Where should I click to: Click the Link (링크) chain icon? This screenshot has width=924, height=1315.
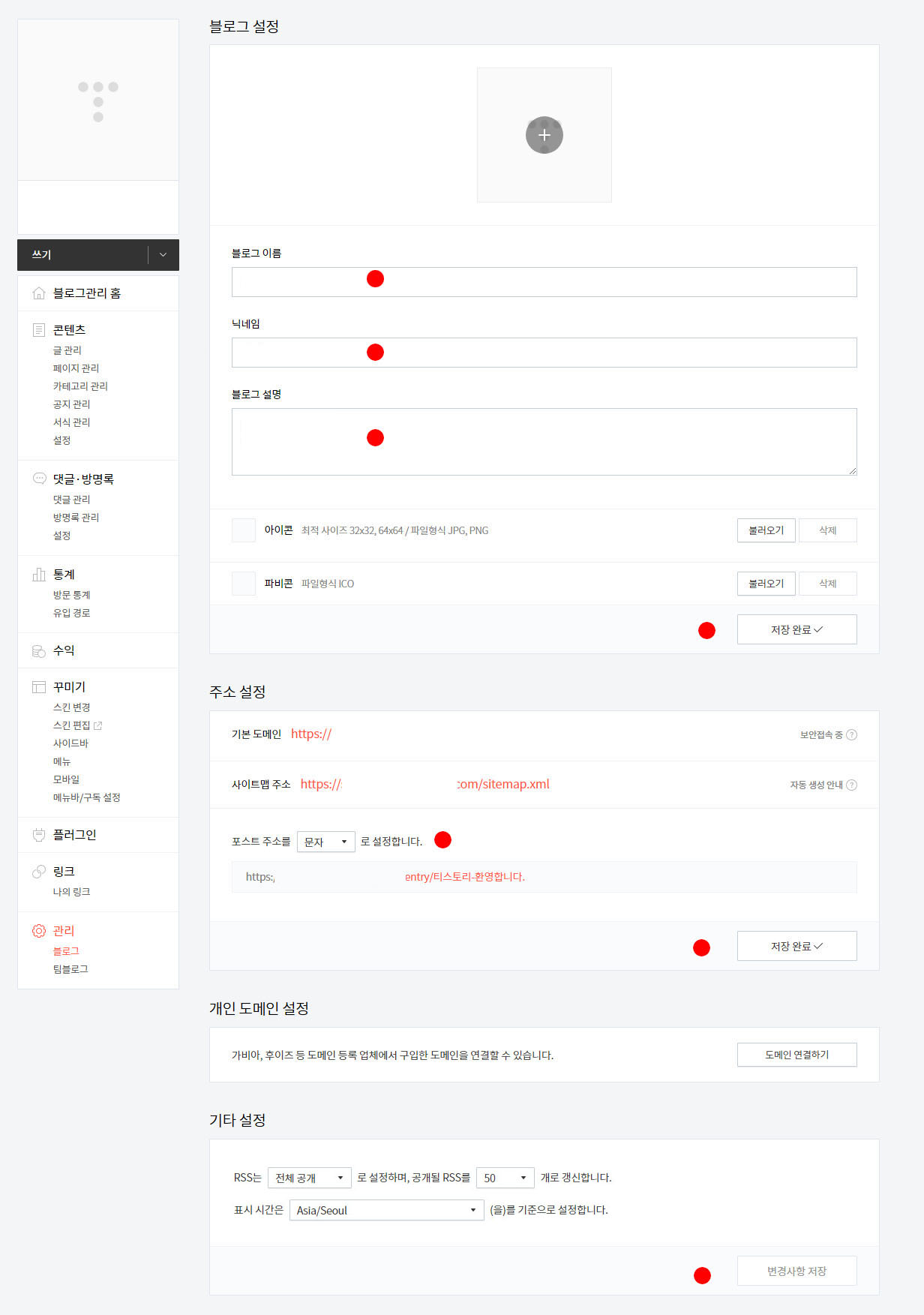point(39,872)
